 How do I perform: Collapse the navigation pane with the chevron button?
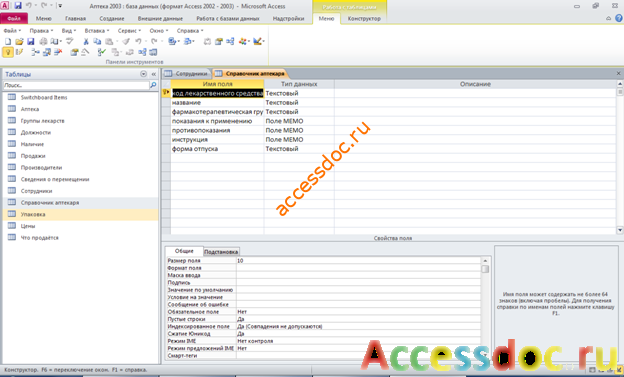[154, 74]
